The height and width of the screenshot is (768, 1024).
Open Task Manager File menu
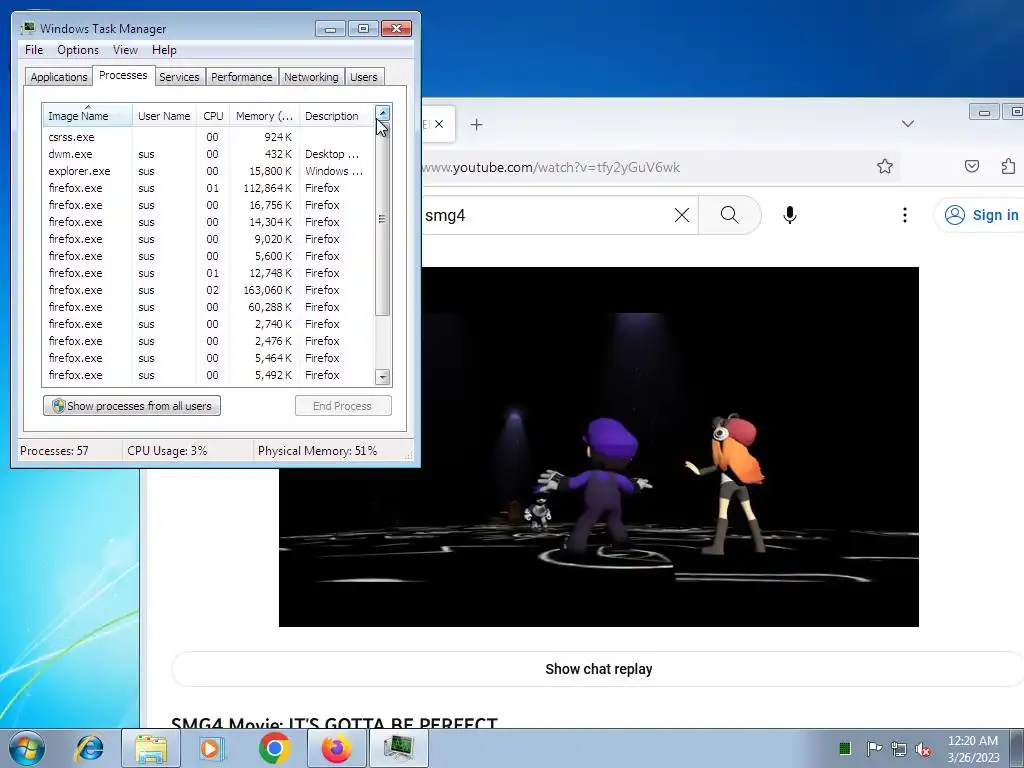coord(34,50)
